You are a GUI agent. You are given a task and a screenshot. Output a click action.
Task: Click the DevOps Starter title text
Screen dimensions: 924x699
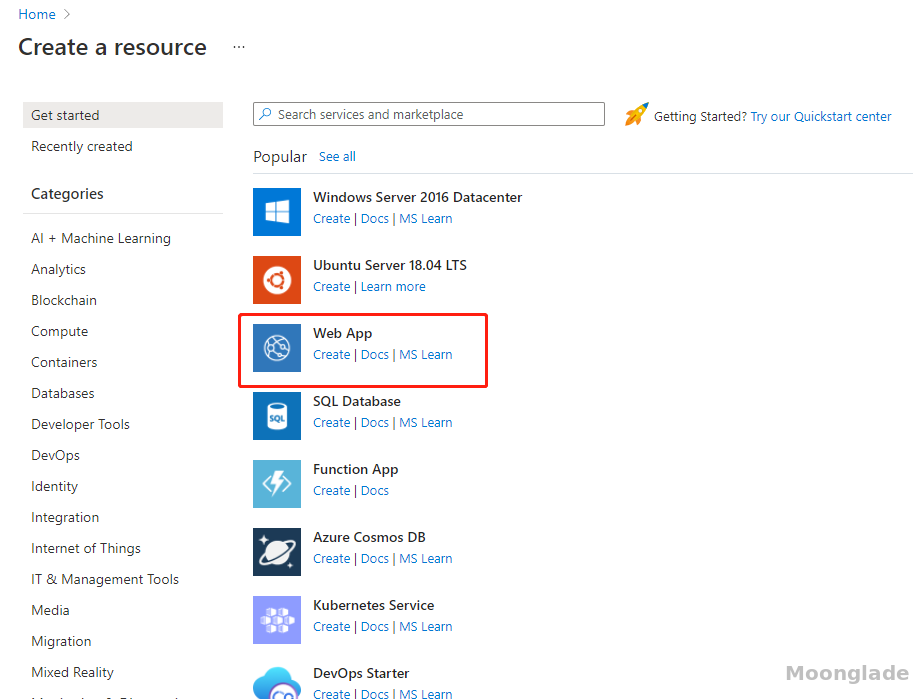pyautogui.click(x=361, y=674)
